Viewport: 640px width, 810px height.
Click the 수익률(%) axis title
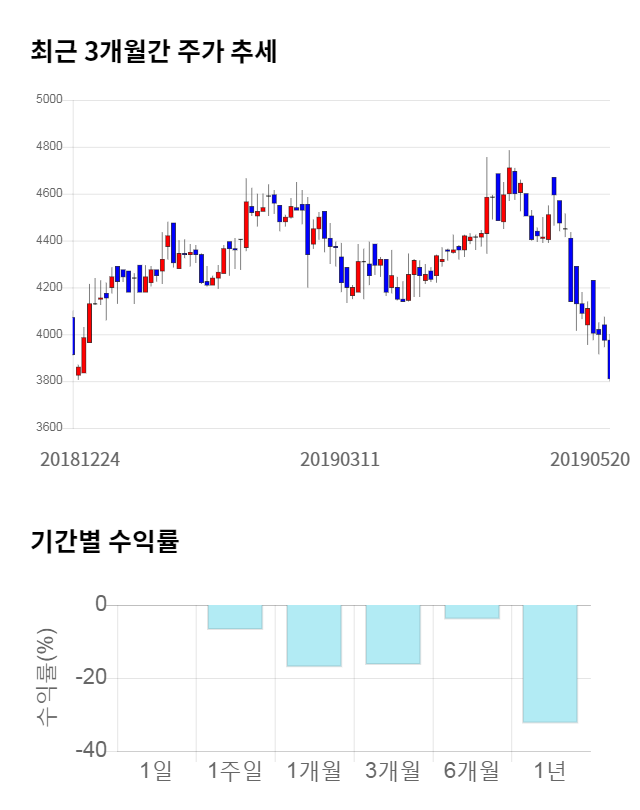coord(47,677)
